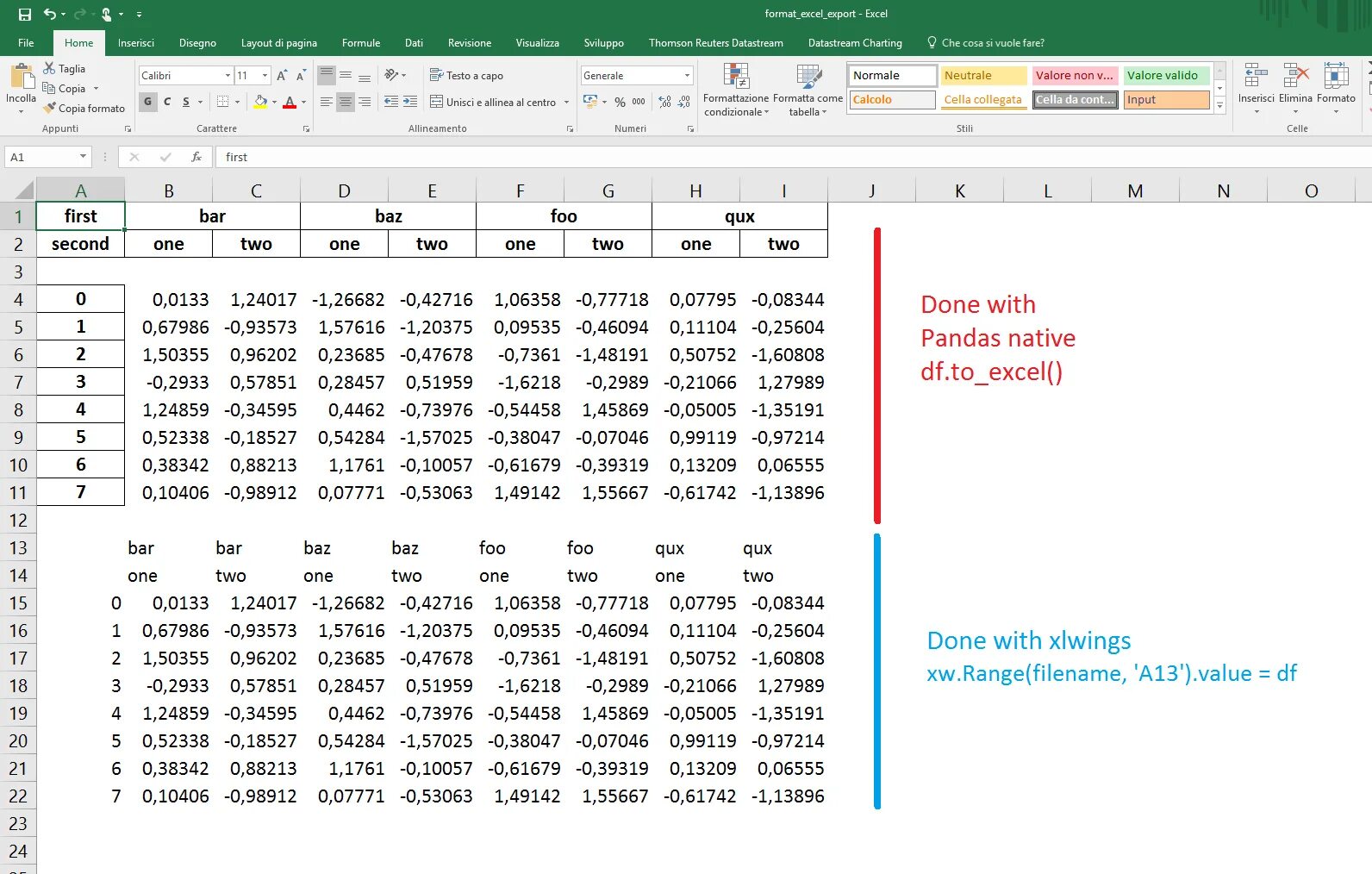Open Formatta come tabella gallery
This screenshot has width=1372, height=874.
coord(808,90)
